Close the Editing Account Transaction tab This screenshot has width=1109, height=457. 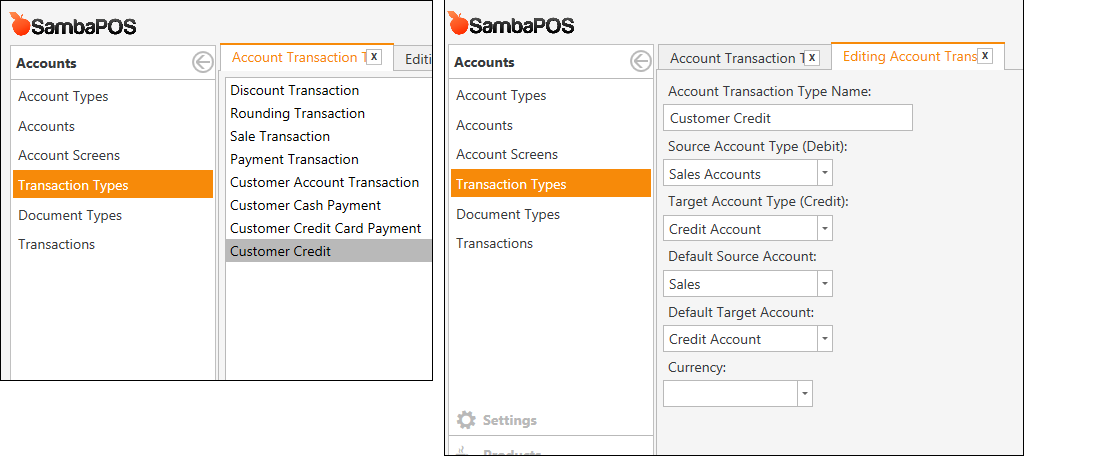coord(985,57)
